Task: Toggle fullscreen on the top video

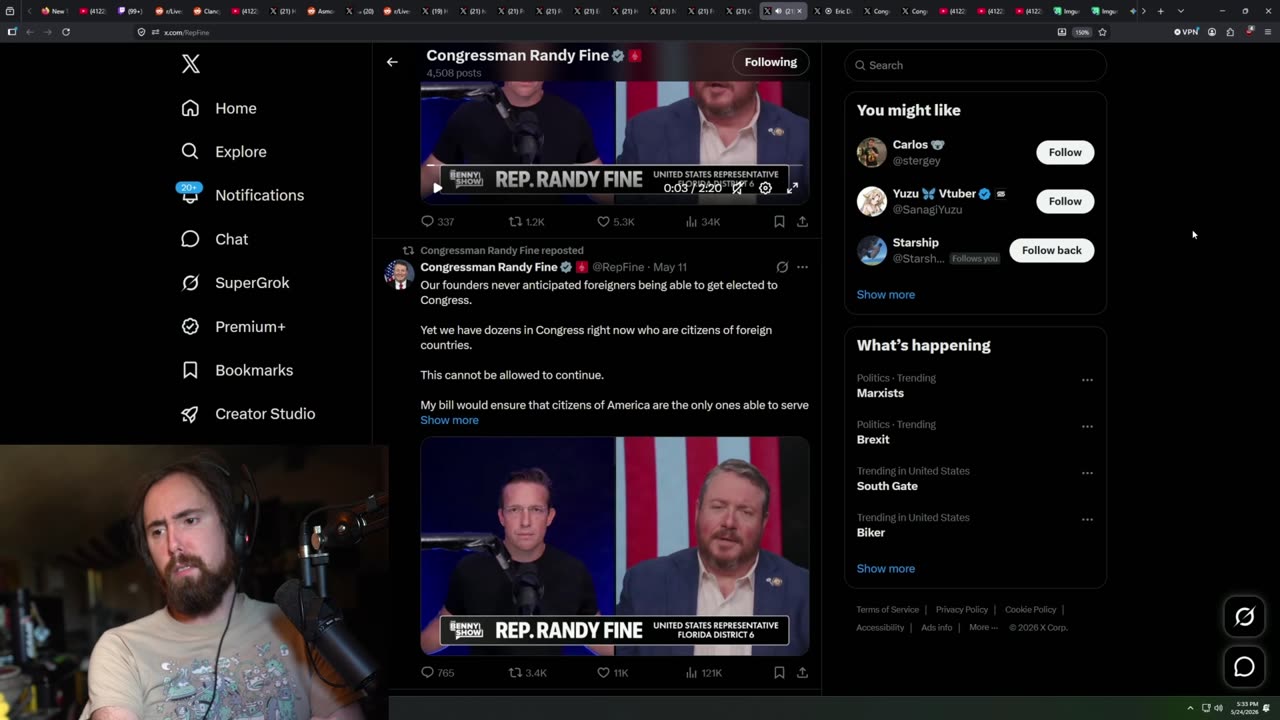Action: click(x=792, y=188)
